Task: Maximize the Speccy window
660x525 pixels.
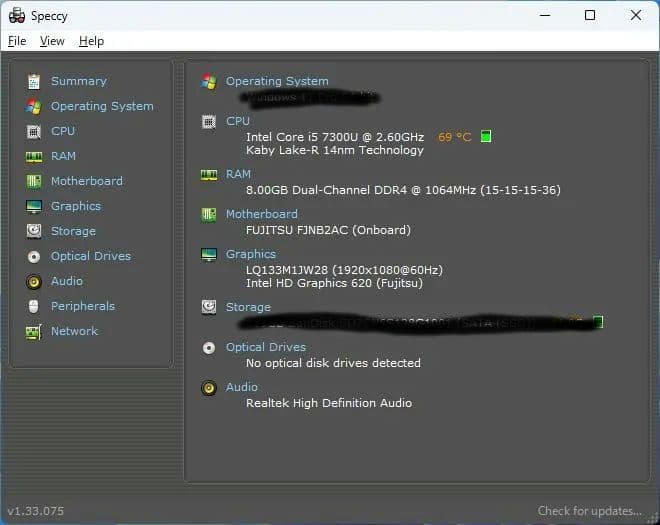Action: point(590,15)
